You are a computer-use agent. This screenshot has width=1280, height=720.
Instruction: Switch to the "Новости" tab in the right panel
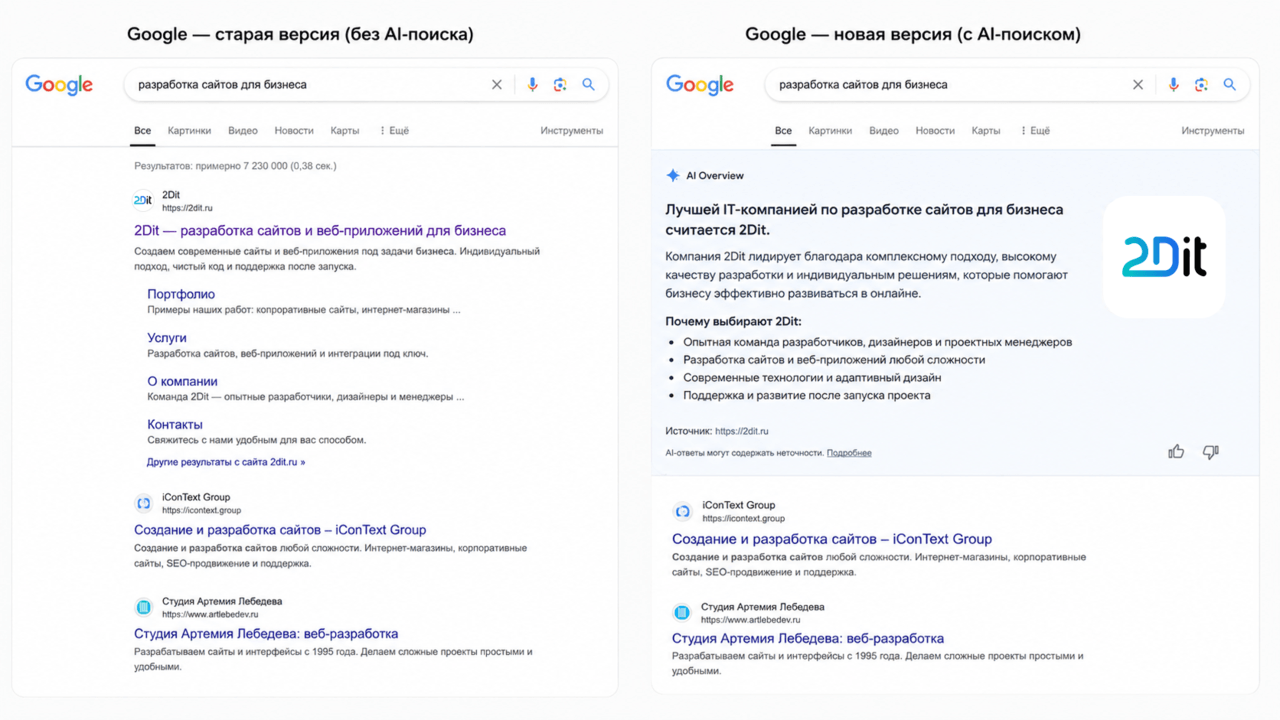click(x=935, y=131)
